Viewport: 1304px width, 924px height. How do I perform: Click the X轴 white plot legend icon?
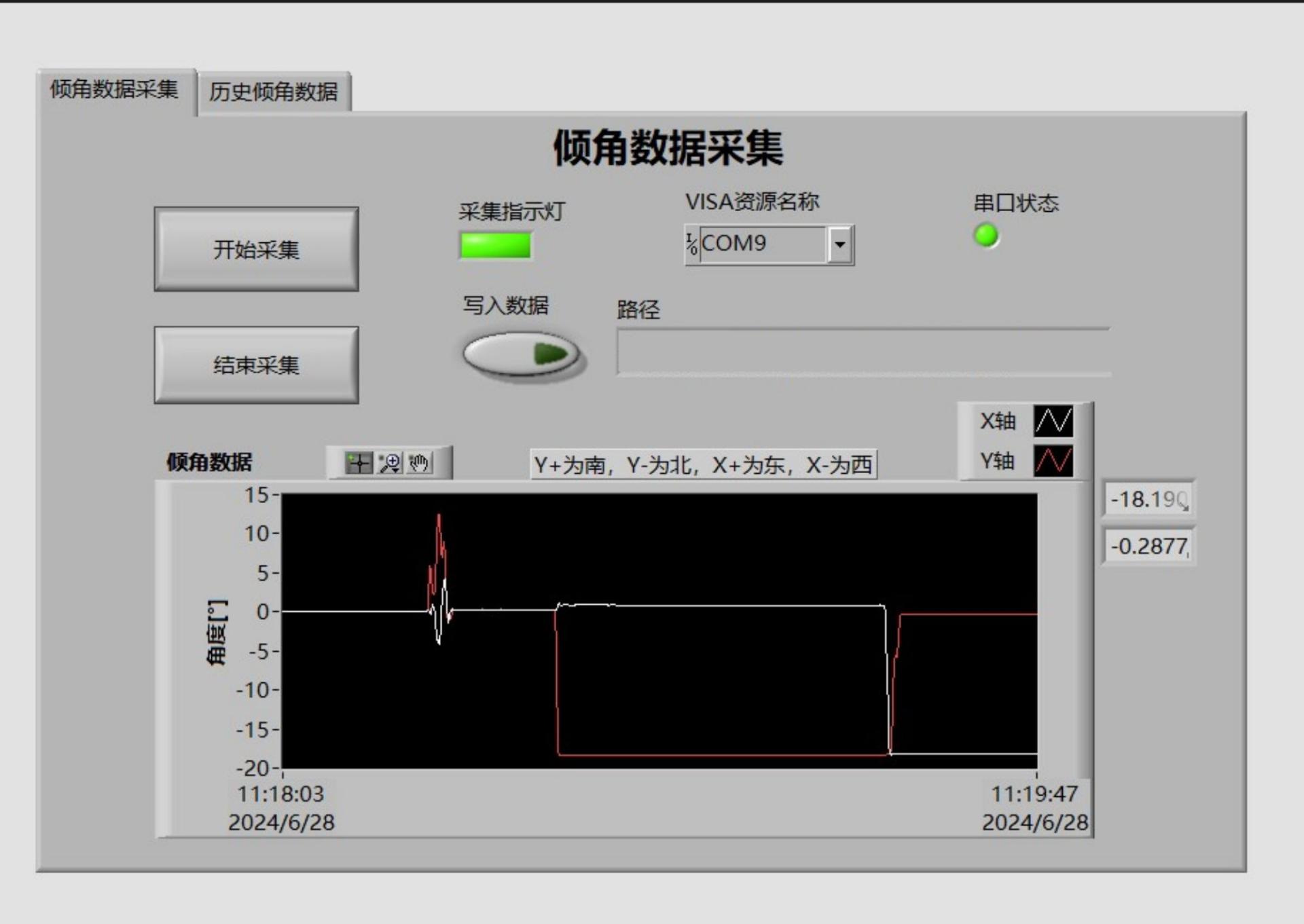click(x=1053, y=421)
